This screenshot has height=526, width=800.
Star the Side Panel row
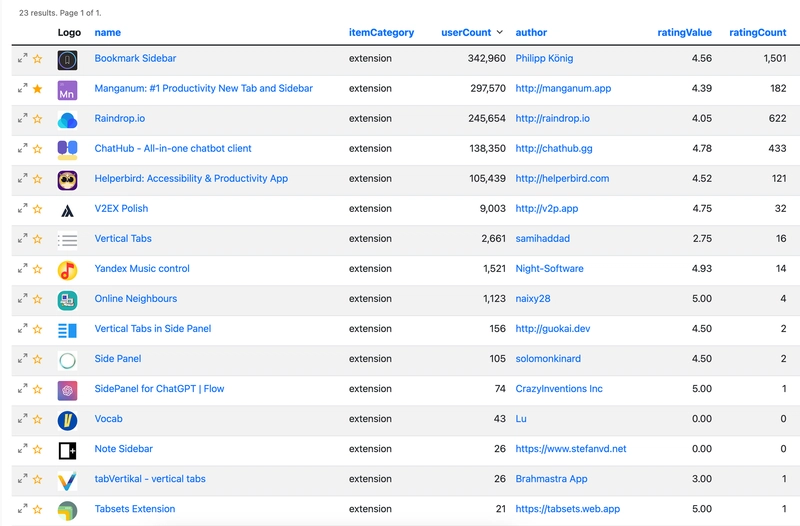coord(37,359)
